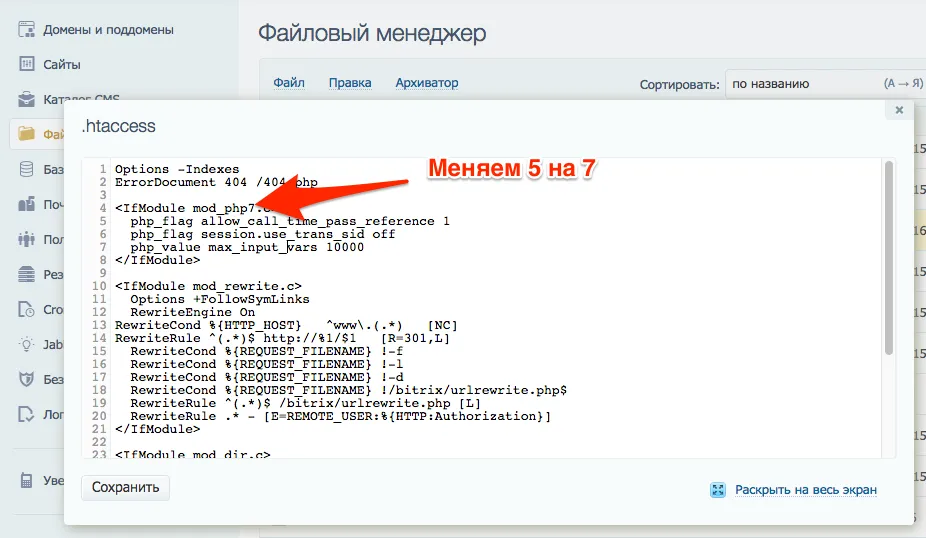
Task: Click the Сохранить button
Action: [x=125, y=488]
